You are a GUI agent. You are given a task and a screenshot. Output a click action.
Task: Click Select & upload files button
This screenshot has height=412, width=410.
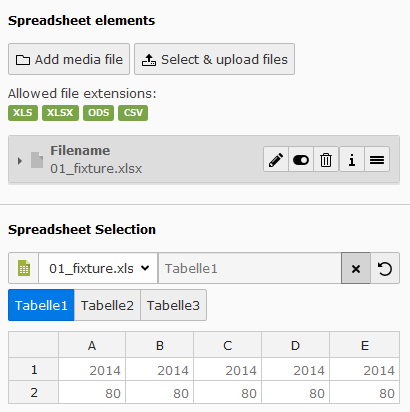(214, 59)
